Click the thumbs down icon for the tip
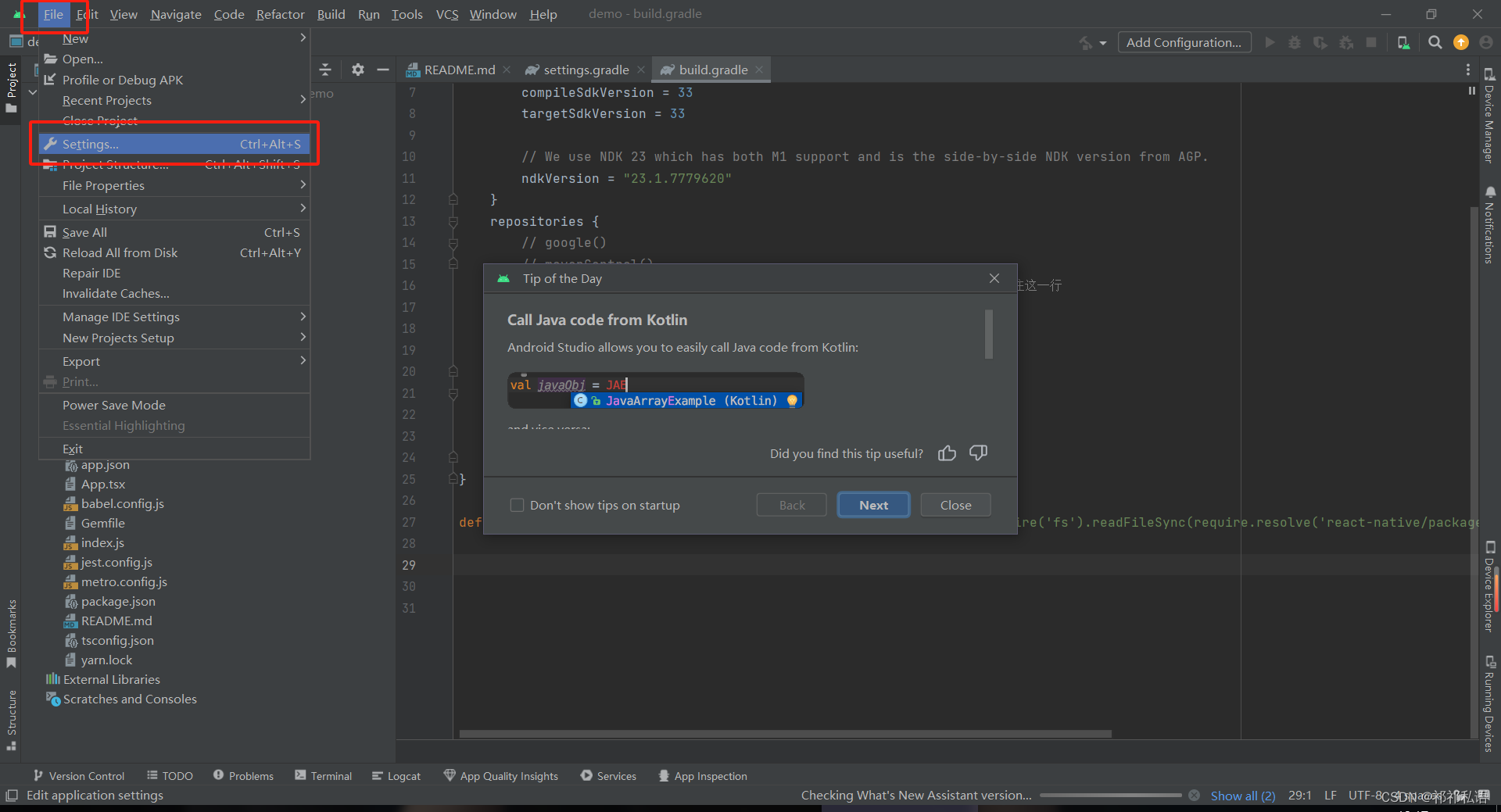 [x=978, y=453]
